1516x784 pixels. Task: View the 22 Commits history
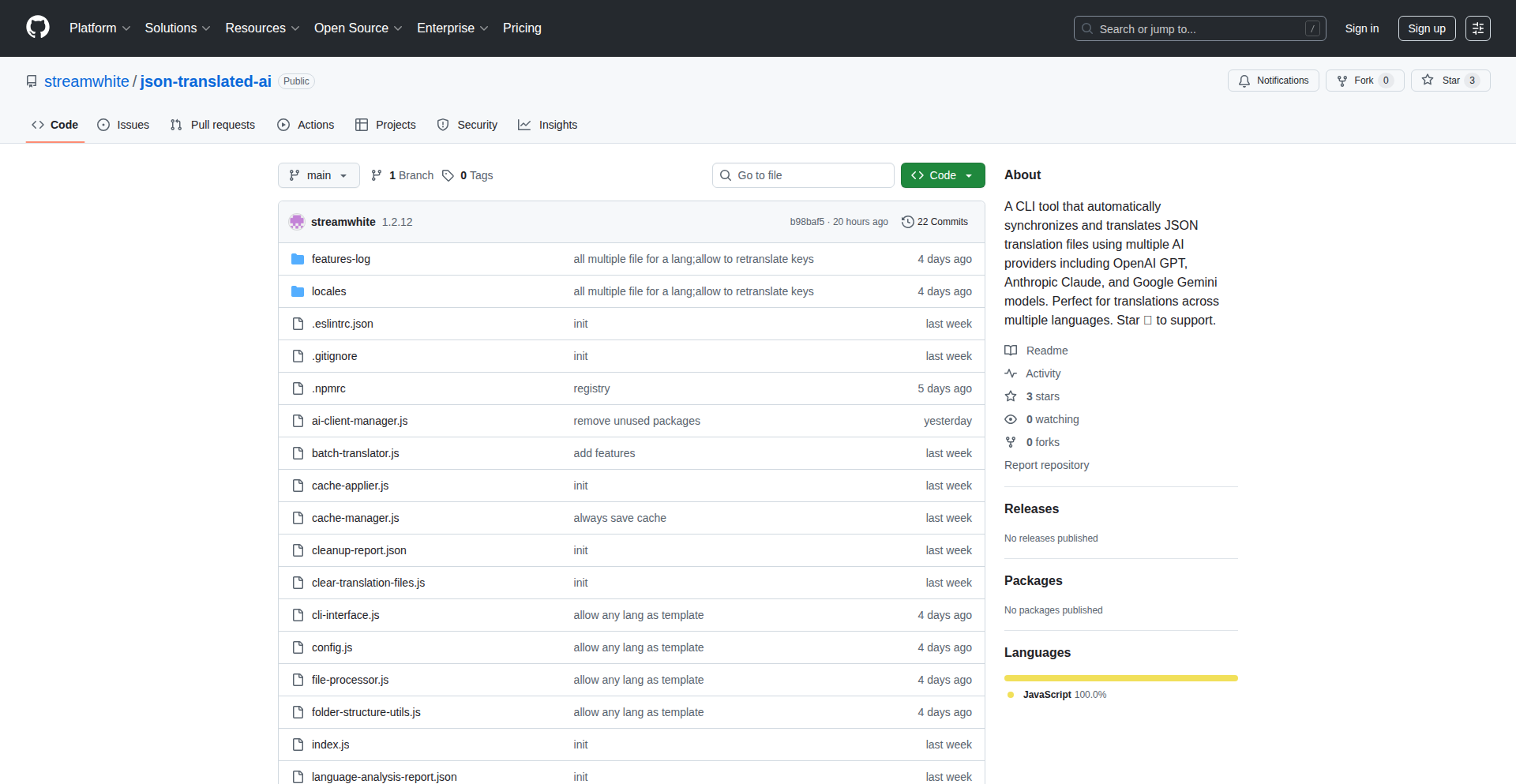[935, 222]
